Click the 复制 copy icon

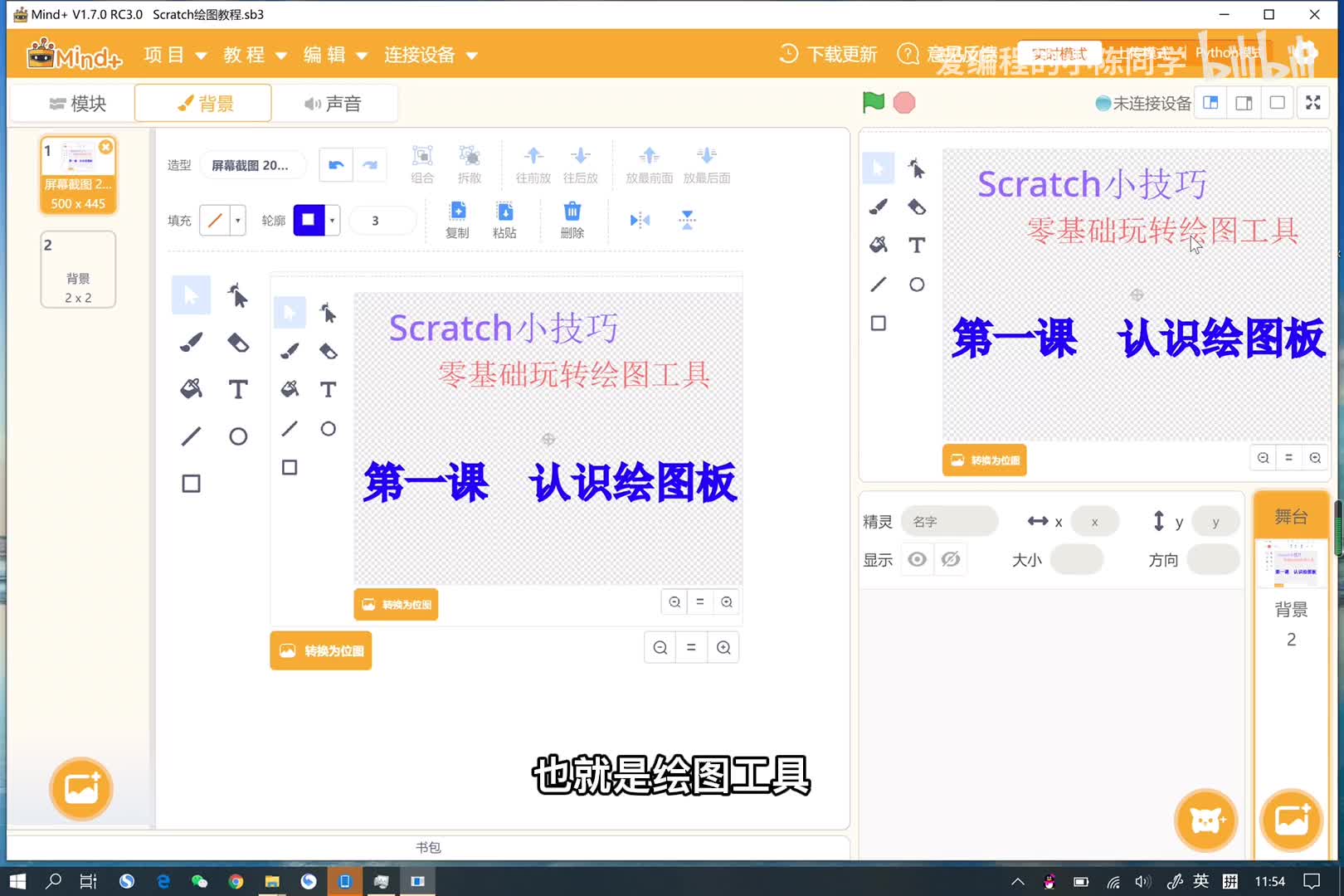point(457,220)
